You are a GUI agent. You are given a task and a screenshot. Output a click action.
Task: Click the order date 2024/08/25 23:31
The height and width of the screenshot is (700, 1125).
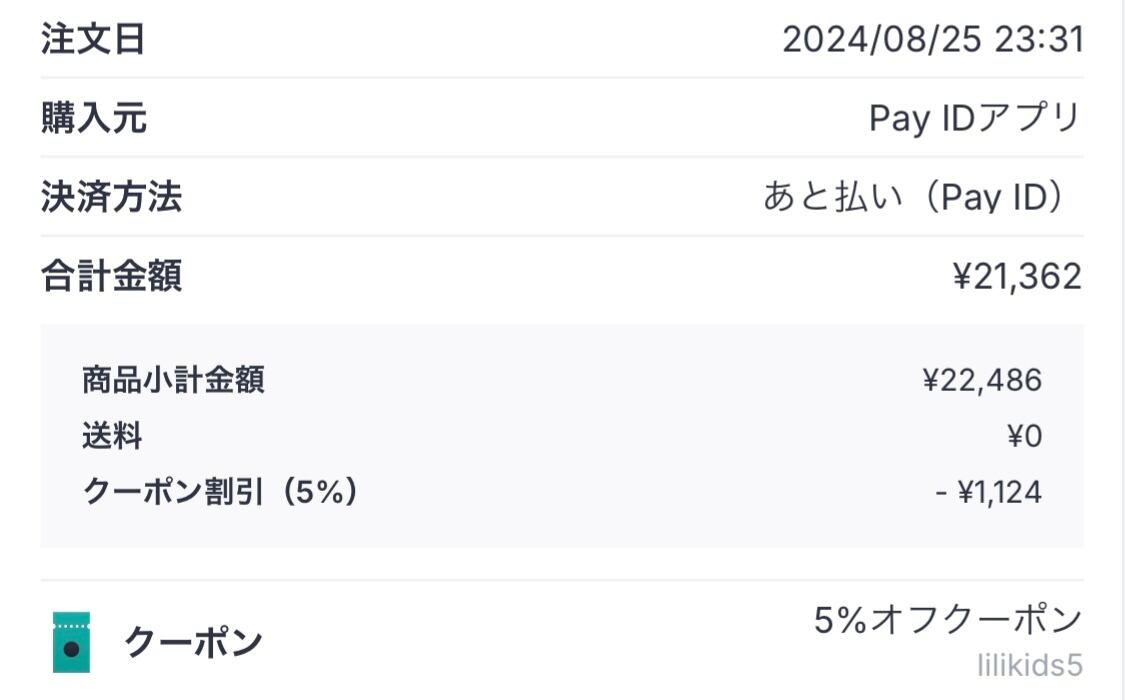point(932,40)
